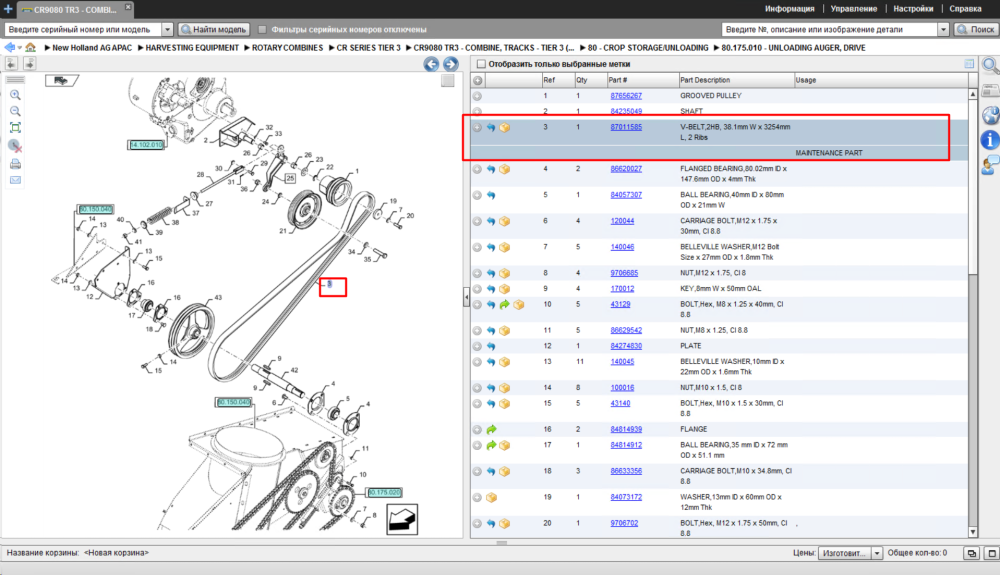Email the diagram via envelope icon
The height and width of the screenshot is (575, 1000).
tap(15, 180)
